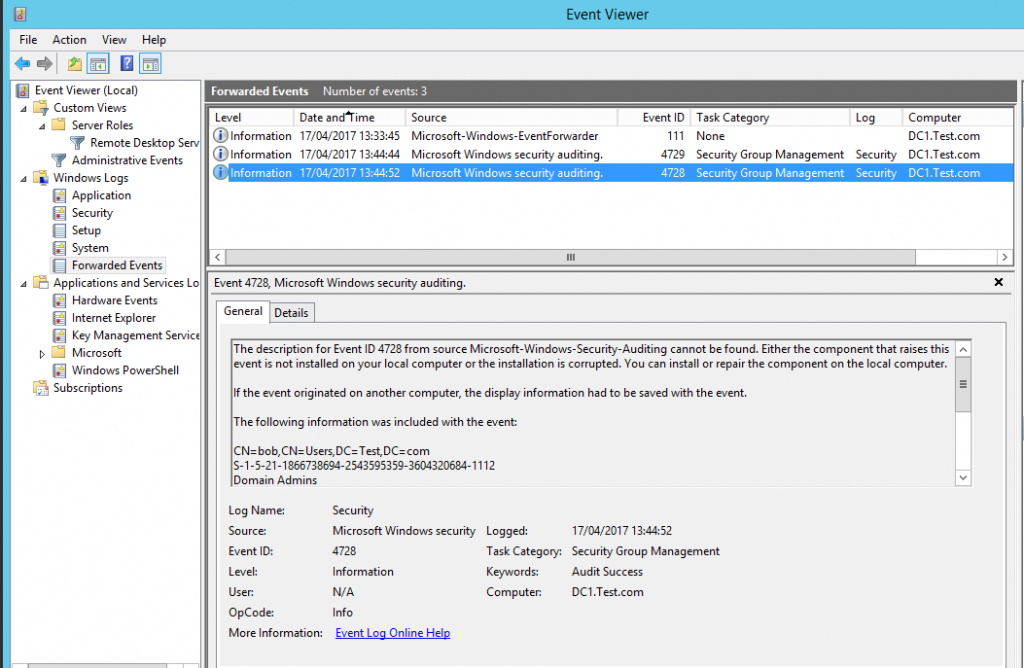Screen dimensions: 1024x668
Task: Close the event preview pane
Action: [x=999, y=282]
